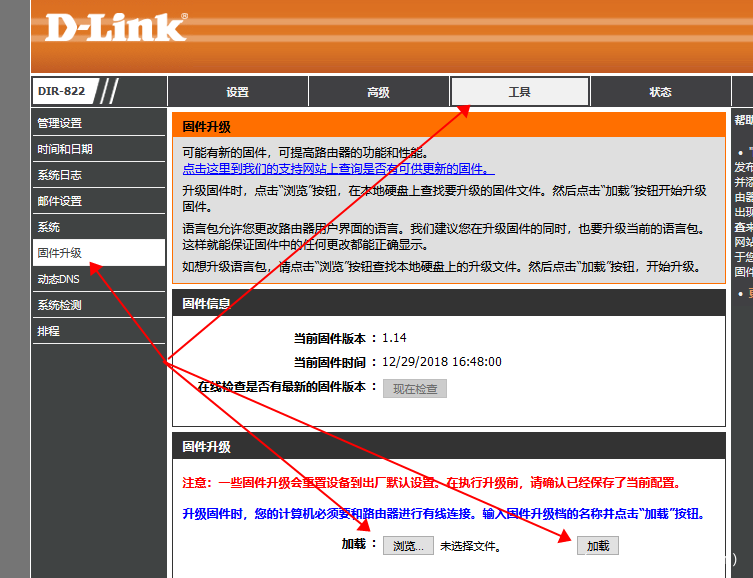Switch to the 高级 tab
Viewport: 753px width, 578px height.
click(x=378, y=92)
